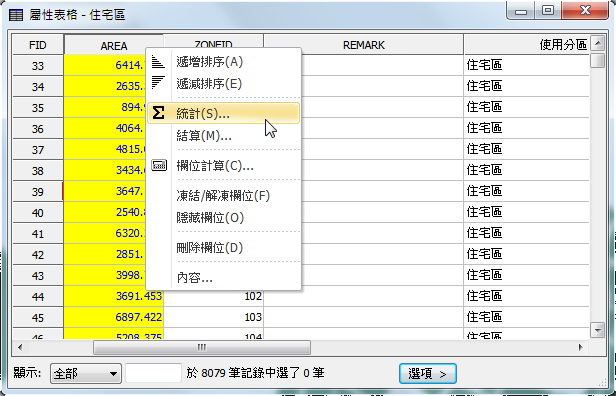Select row header for FID 39

pyautogui.click(x=38, y=192)
